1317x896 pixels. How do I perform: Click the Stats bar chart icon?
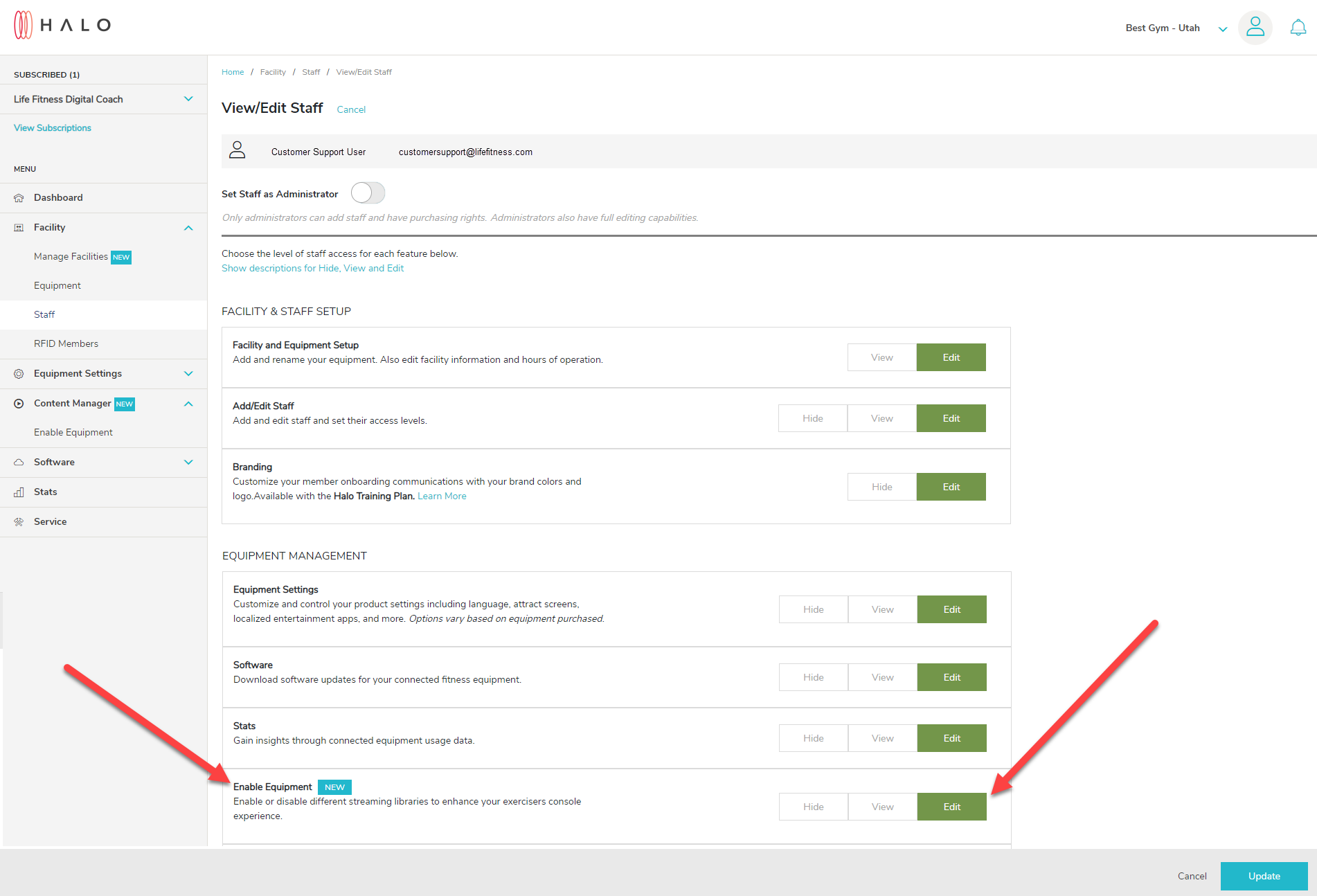(x=19, y=492)
